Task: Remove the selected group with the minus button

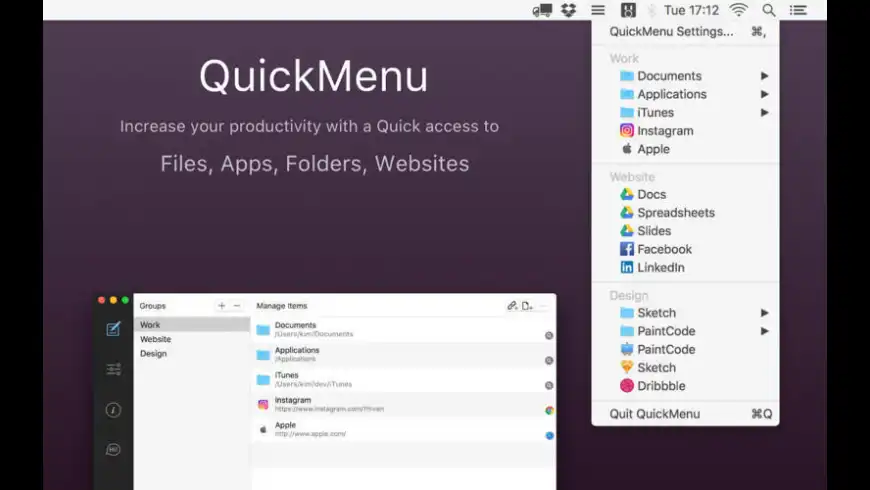Action: coord(237,306)
